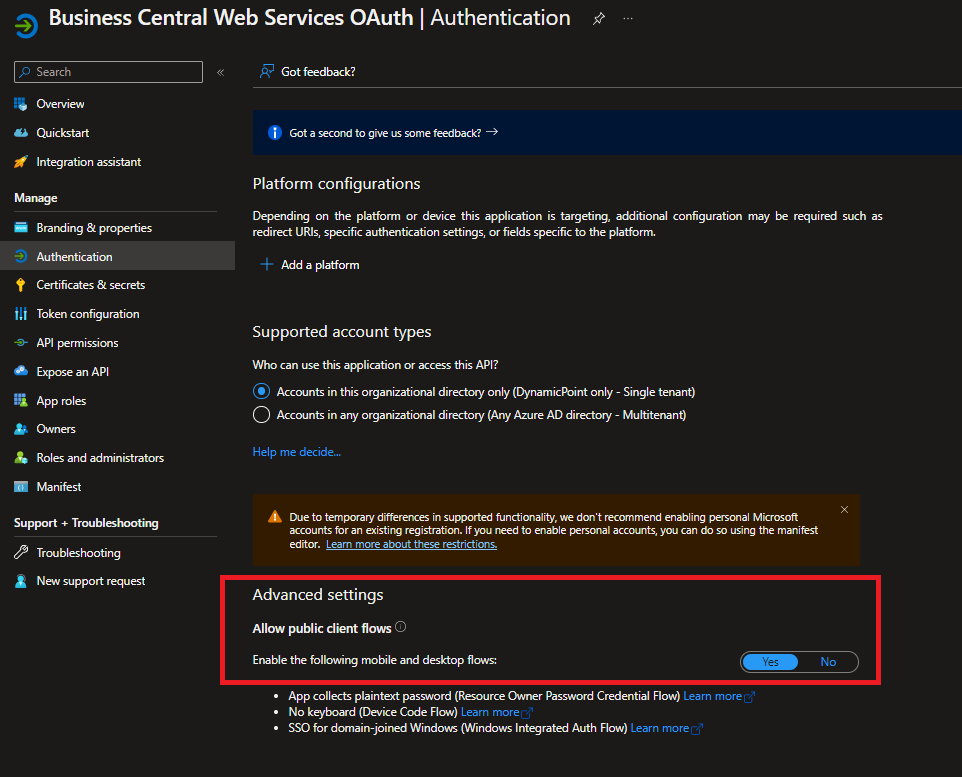Click the Integration assistant rocket icon
The image size is (962, 777).
click(21, 162)
